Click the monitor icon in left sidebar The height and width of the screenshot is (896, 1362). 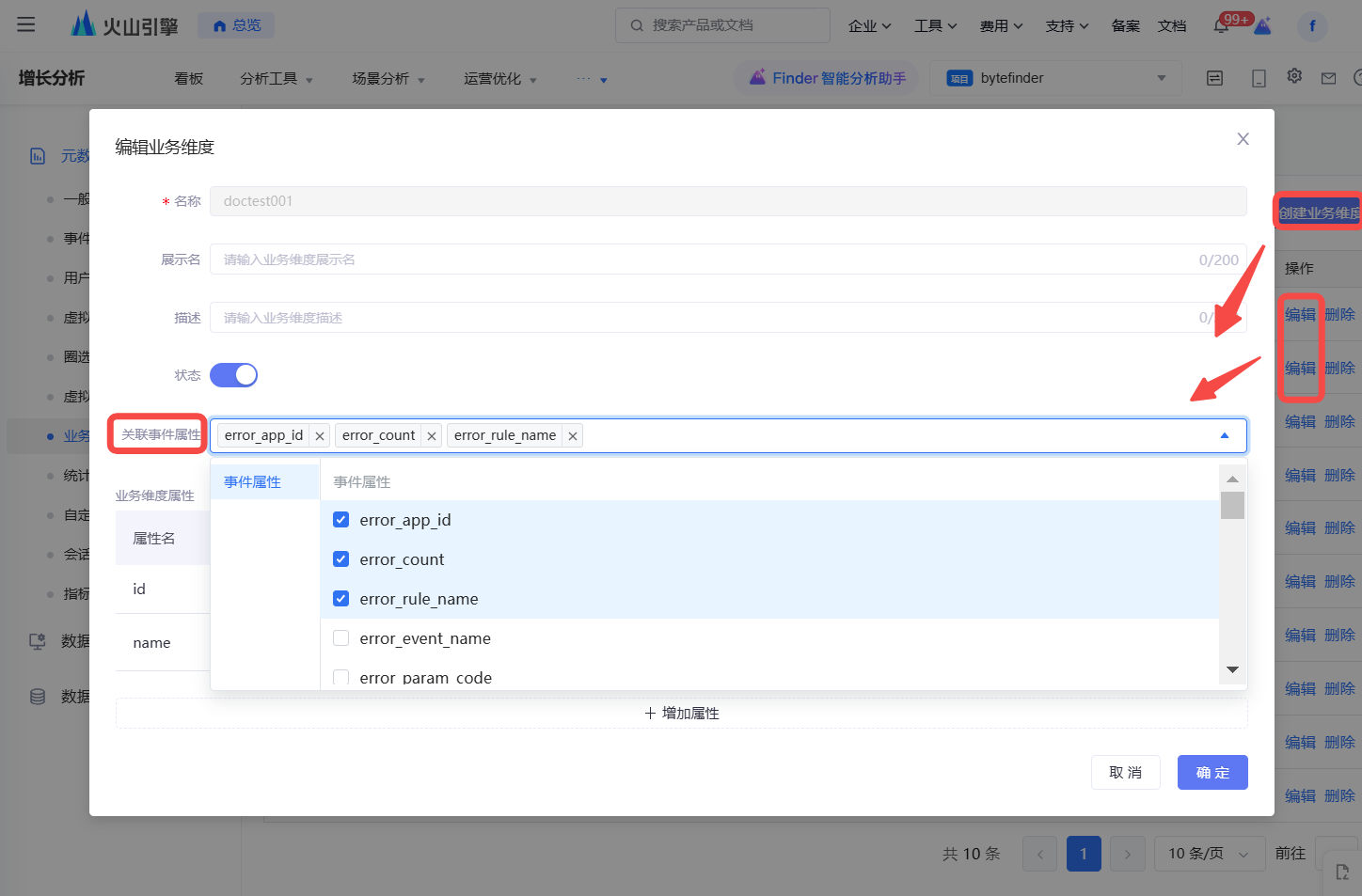(x=38, y=641)
